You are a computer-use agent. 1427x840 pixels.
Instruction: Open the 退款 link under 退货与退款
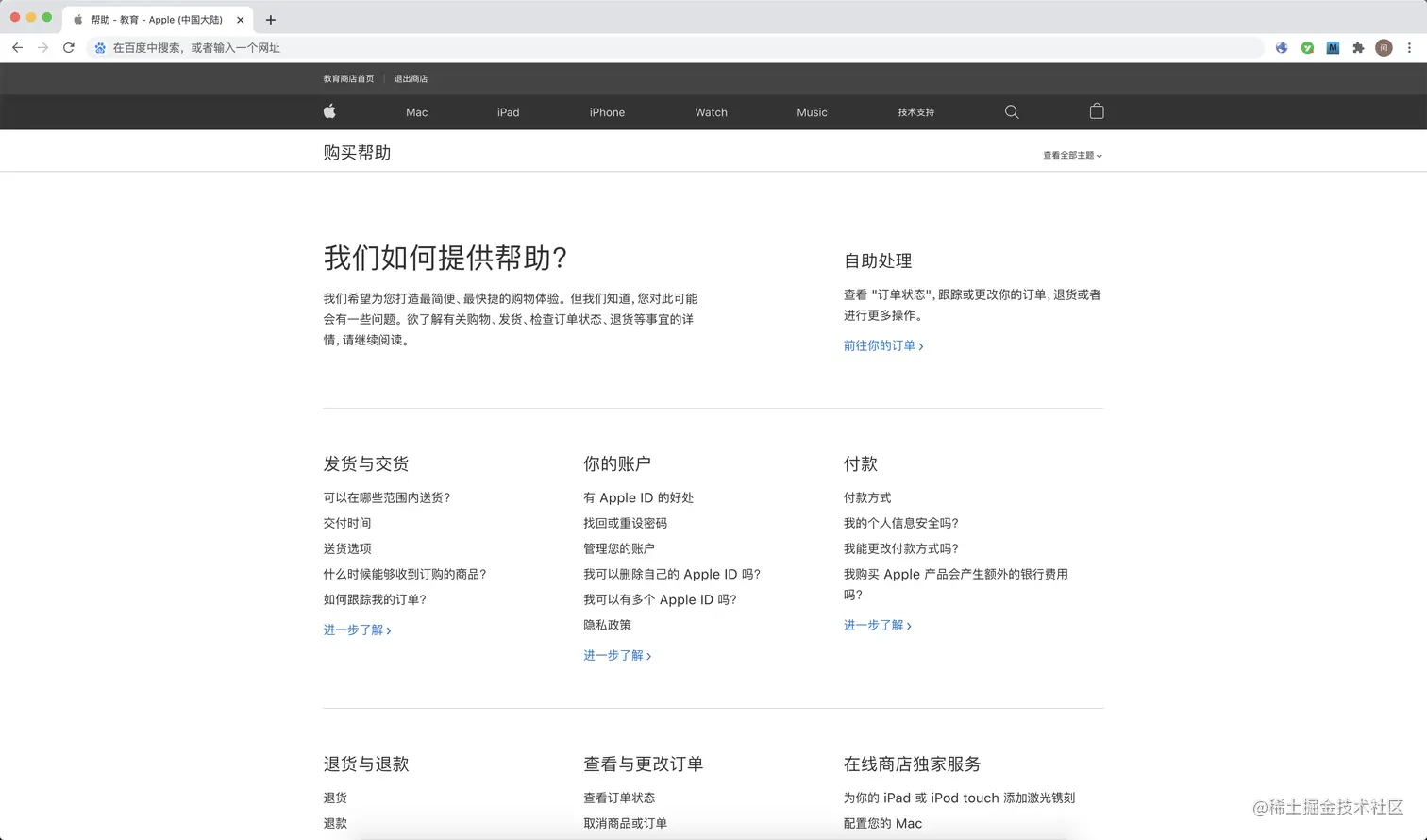335,824
